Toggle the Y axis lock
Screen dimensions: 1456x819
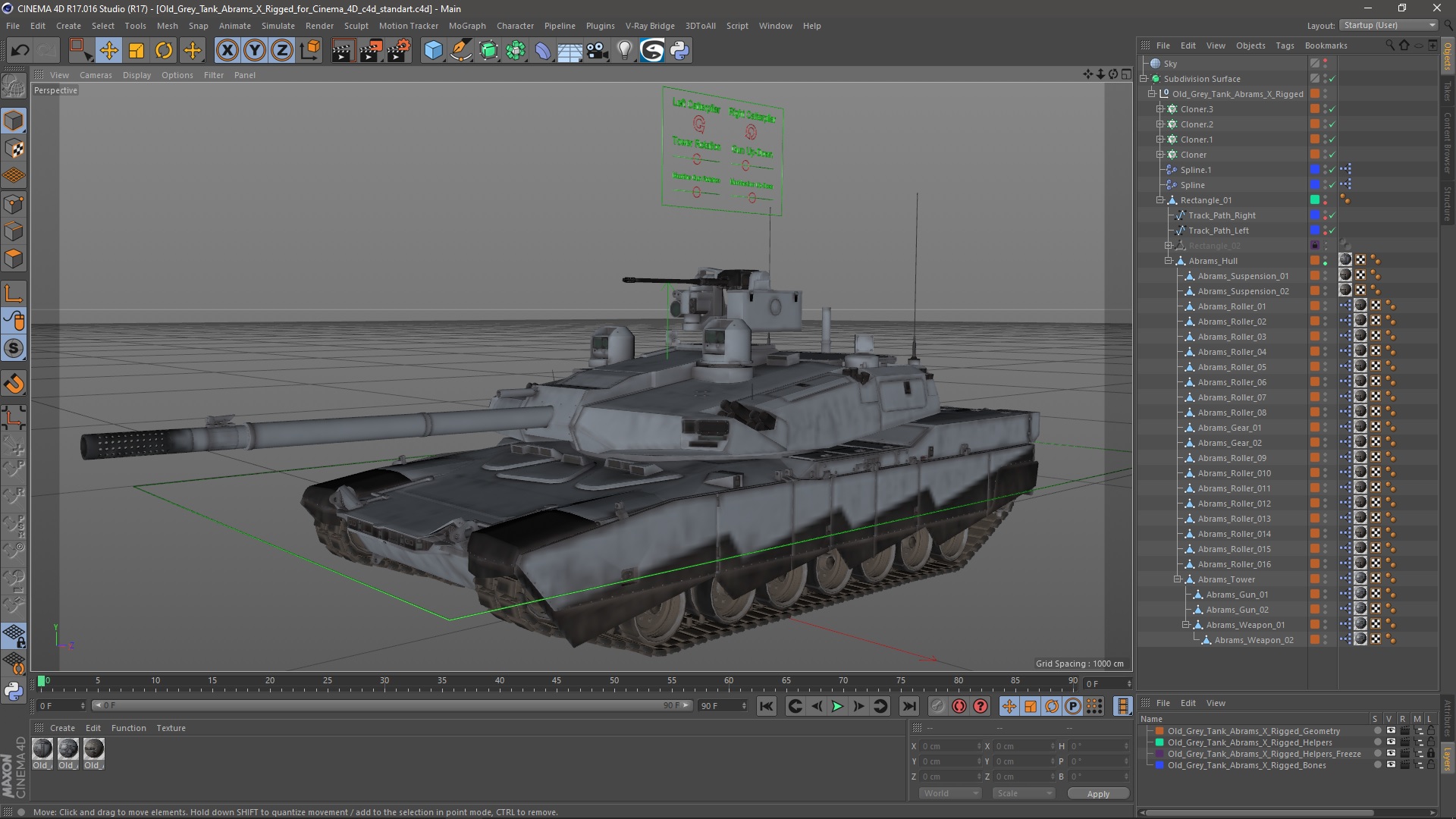coord(255,51)
